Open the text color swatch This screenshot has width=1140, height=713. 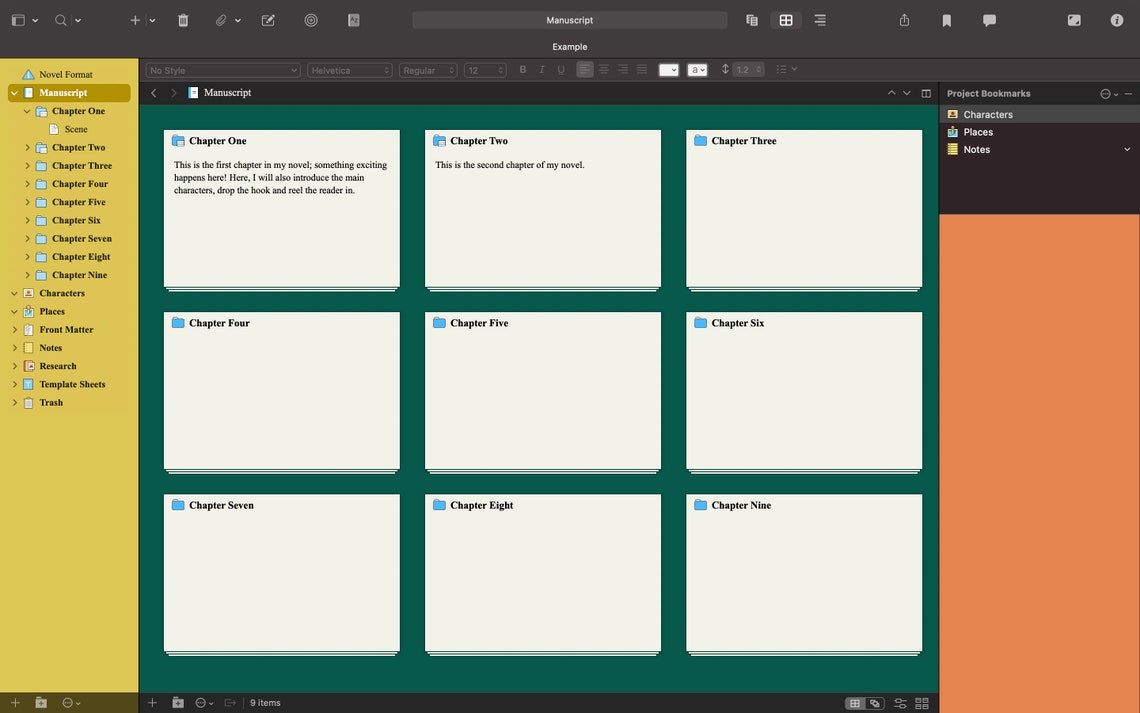[668, 70]
